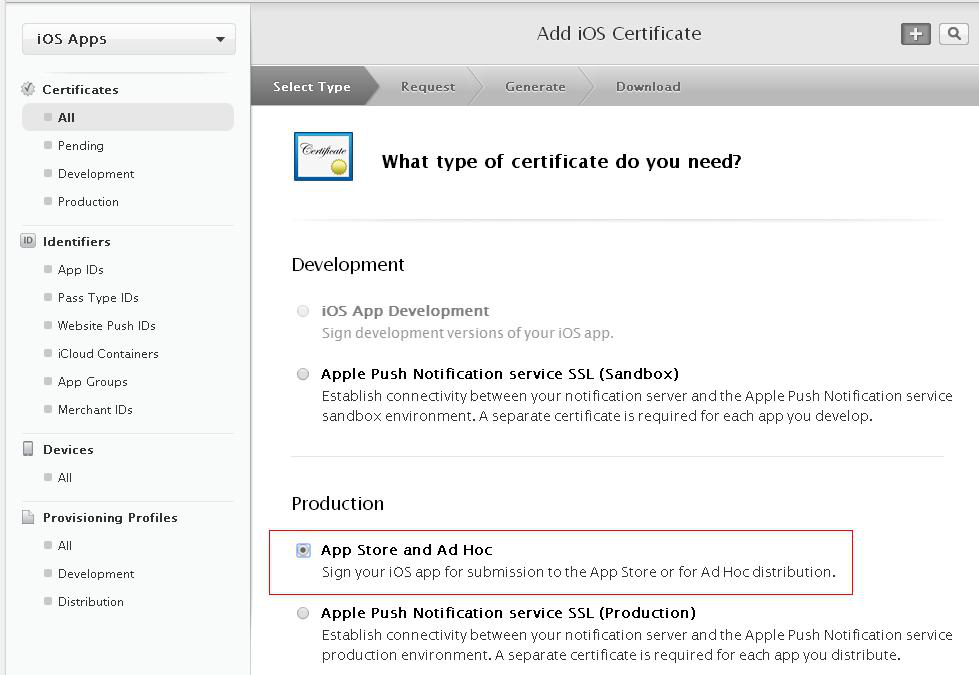Go to the Generate step
Image resolution: width=979 pixels, height=675 pixels.
coord(536,87)
